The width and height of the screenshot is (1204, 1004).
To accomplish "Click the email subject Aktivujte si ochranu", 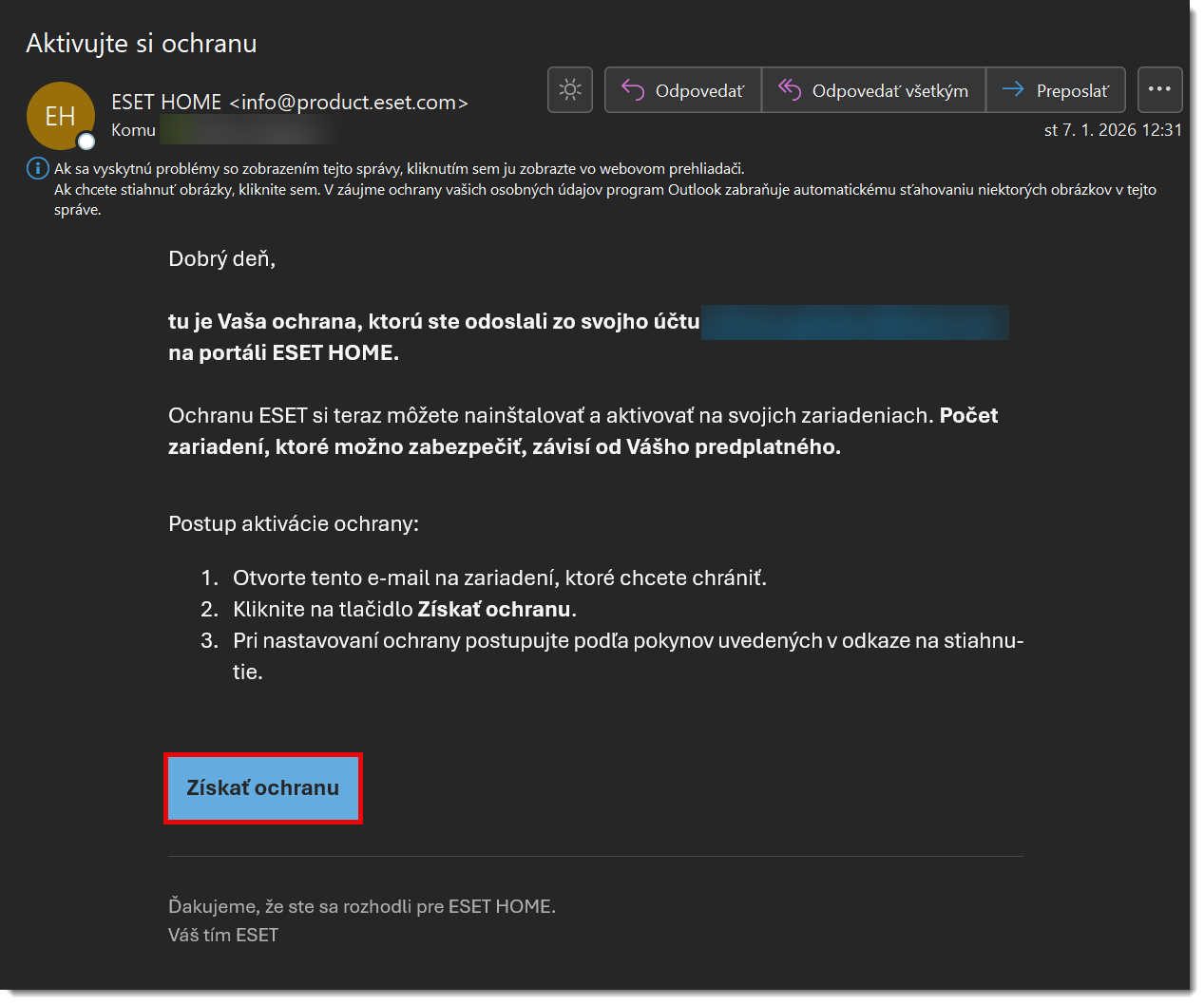I will 142,44.
